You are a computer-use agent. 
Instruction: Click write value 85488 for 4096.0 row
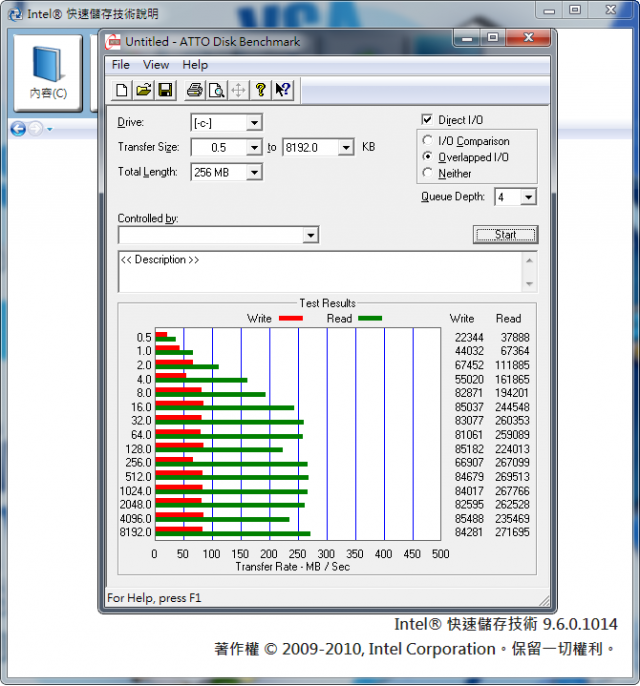(x=469, y=519)
